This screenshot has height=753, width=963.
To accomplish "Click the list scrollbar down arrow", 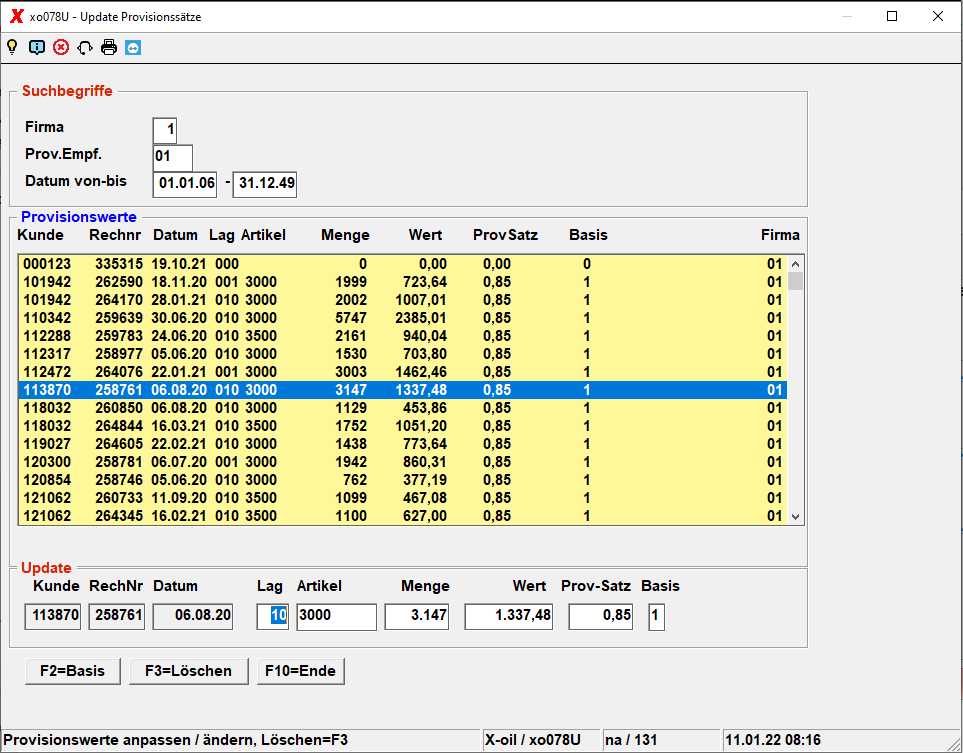I will [795, 517].
